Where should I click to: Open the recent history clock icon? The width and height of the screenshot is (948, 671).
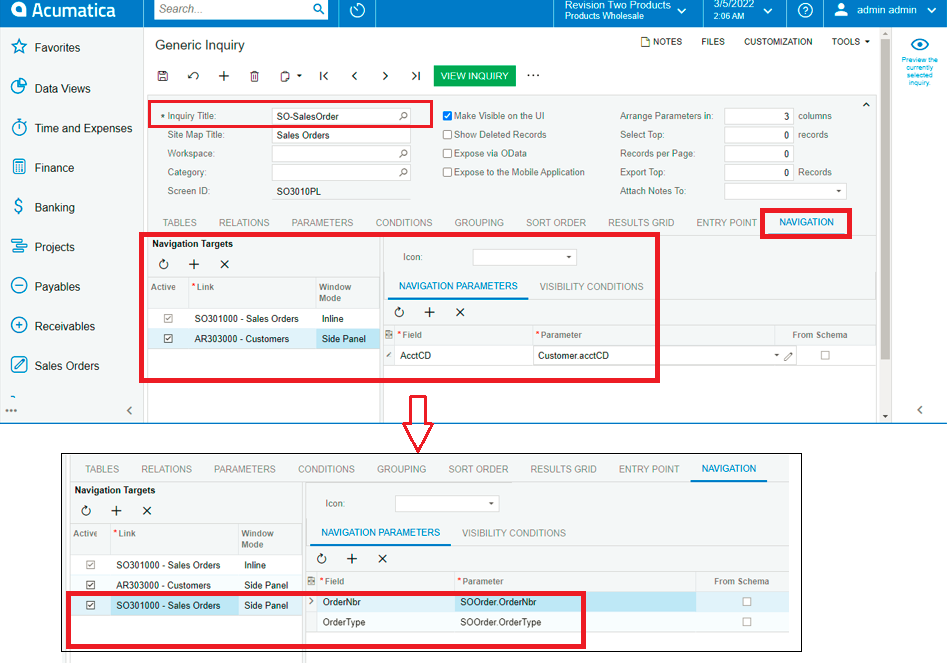[357, 10]
